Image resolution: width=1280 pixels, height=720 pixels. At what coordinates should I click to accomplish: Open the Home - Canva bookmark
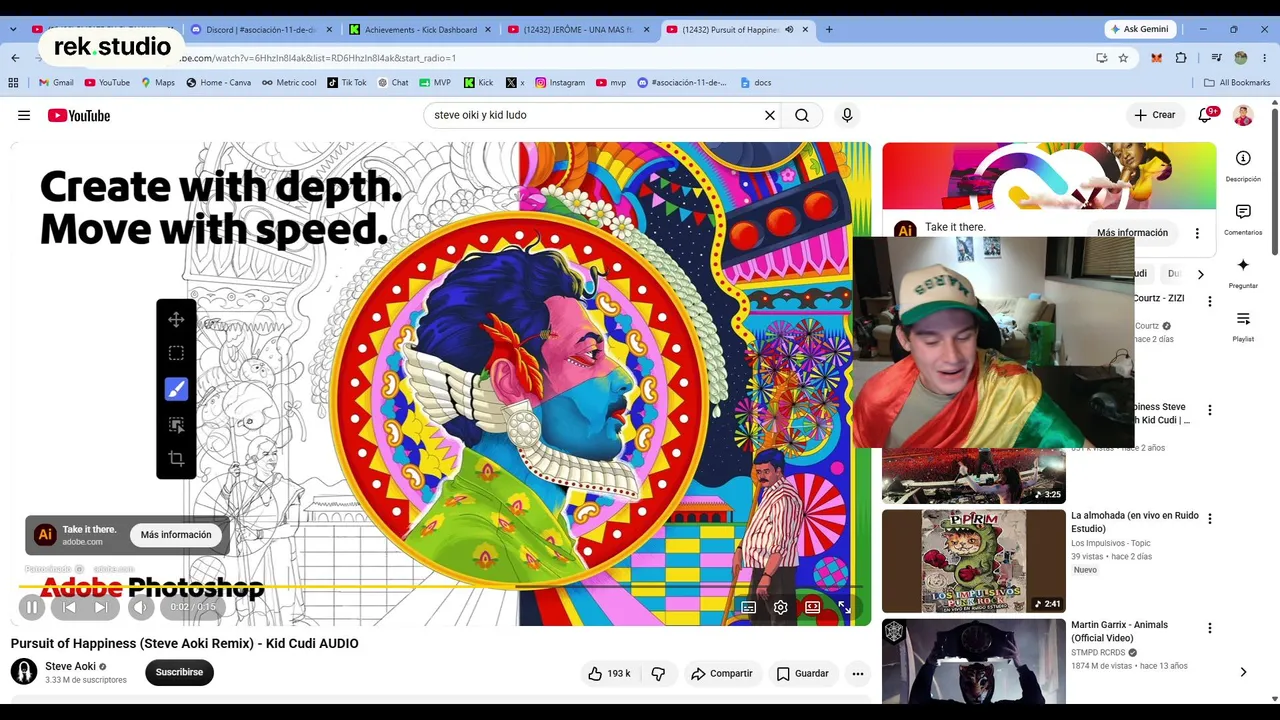pyautogui.click(x=218, y=83)
